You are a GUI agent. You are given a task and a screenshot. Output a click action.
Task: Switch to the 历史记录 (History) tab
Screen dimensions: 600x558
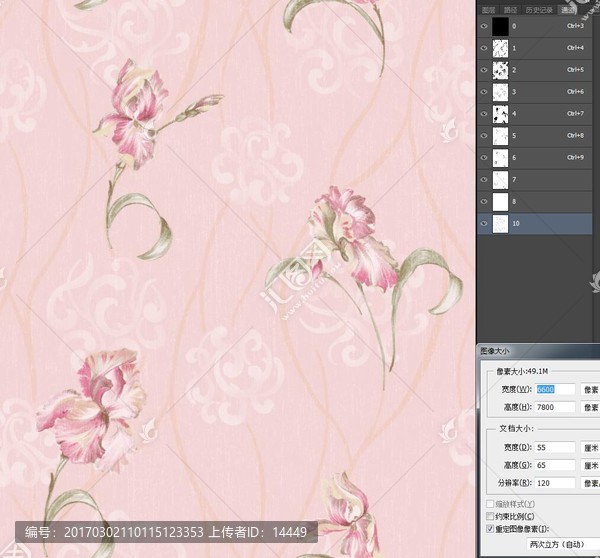(x=539, y=10)
